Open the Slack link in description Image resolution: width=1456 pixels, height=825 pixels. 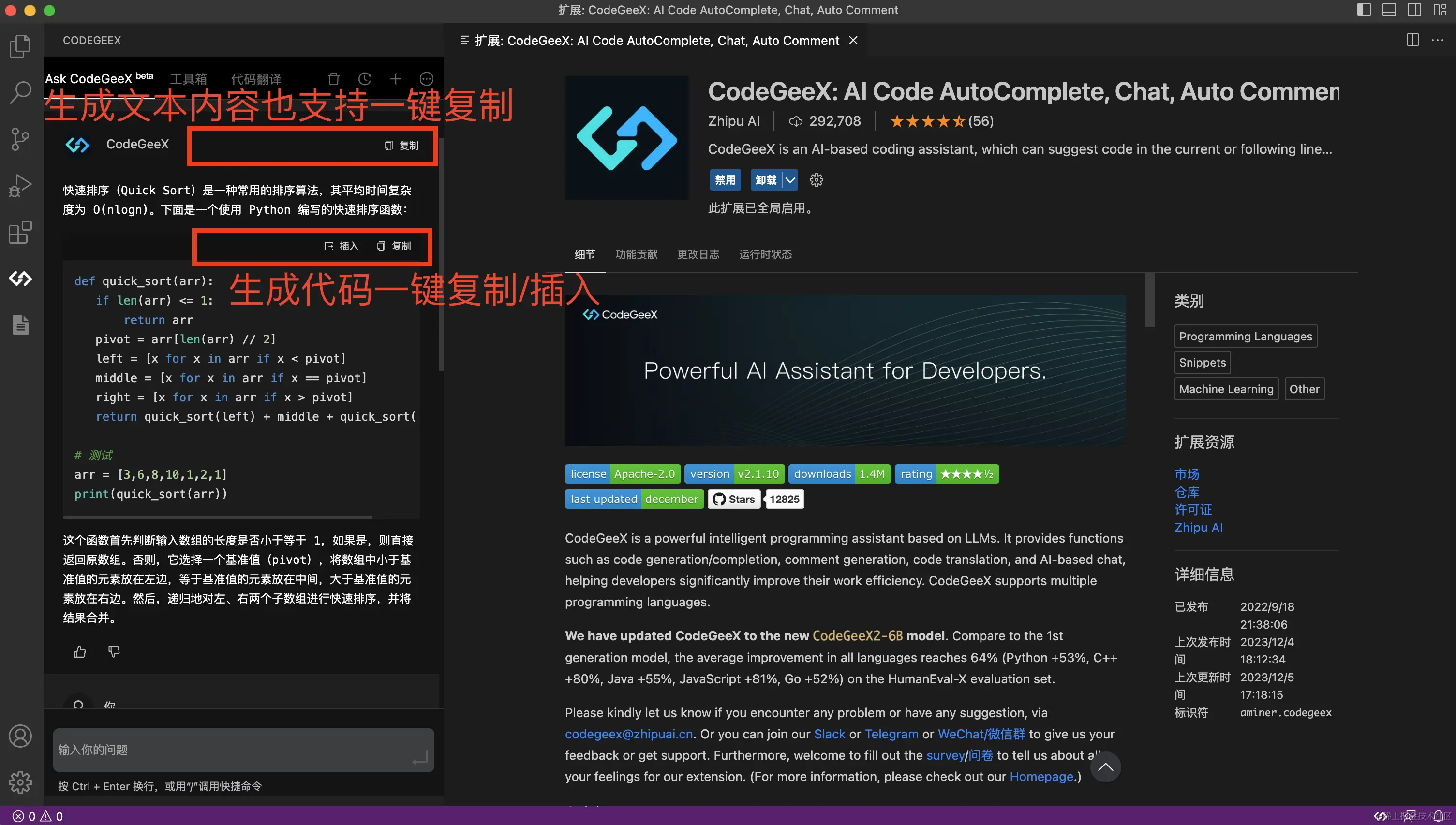tap(829, 734)
